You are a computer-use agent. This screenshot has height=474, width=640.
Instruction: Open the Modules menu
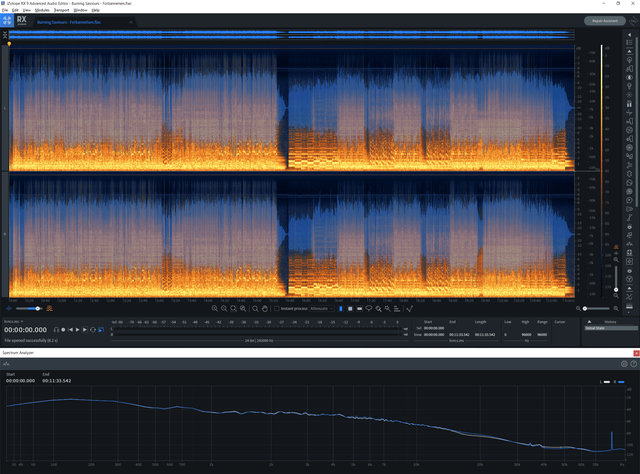tap(42, 10)
